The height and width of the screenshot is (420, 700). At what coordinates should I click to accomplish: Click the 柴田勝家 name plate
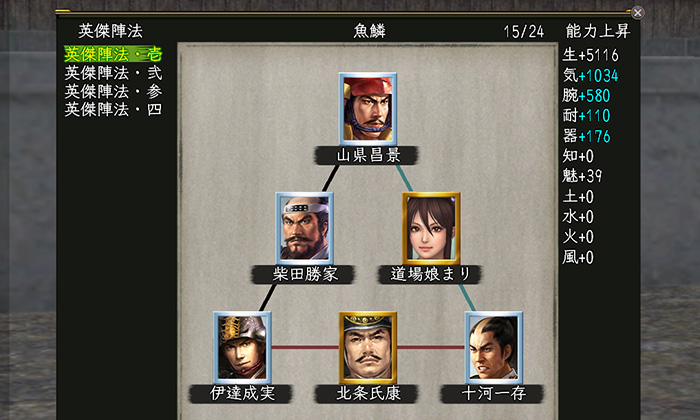coord(303,274)
